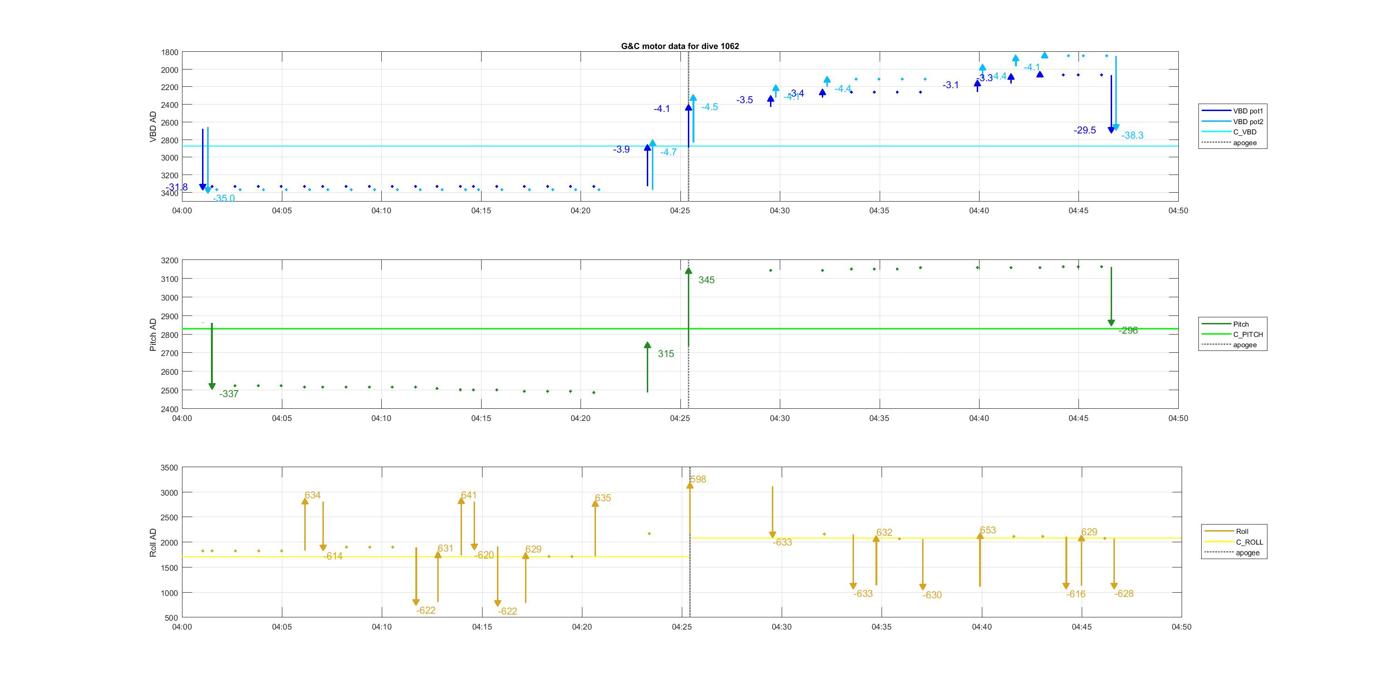The height and width of the screenshot is (693, 1400).
Task: Click the "04:25" tick under the VBD plot
Action: click(680, 211)
